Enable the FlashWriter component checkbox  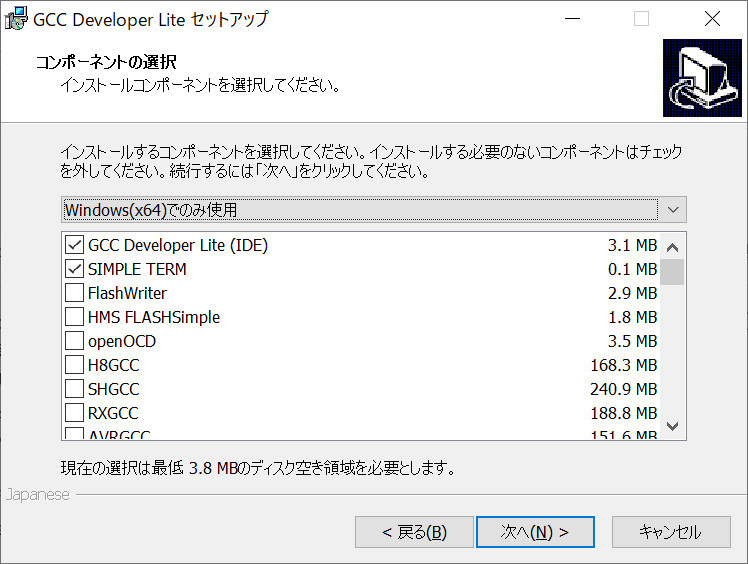74,292
